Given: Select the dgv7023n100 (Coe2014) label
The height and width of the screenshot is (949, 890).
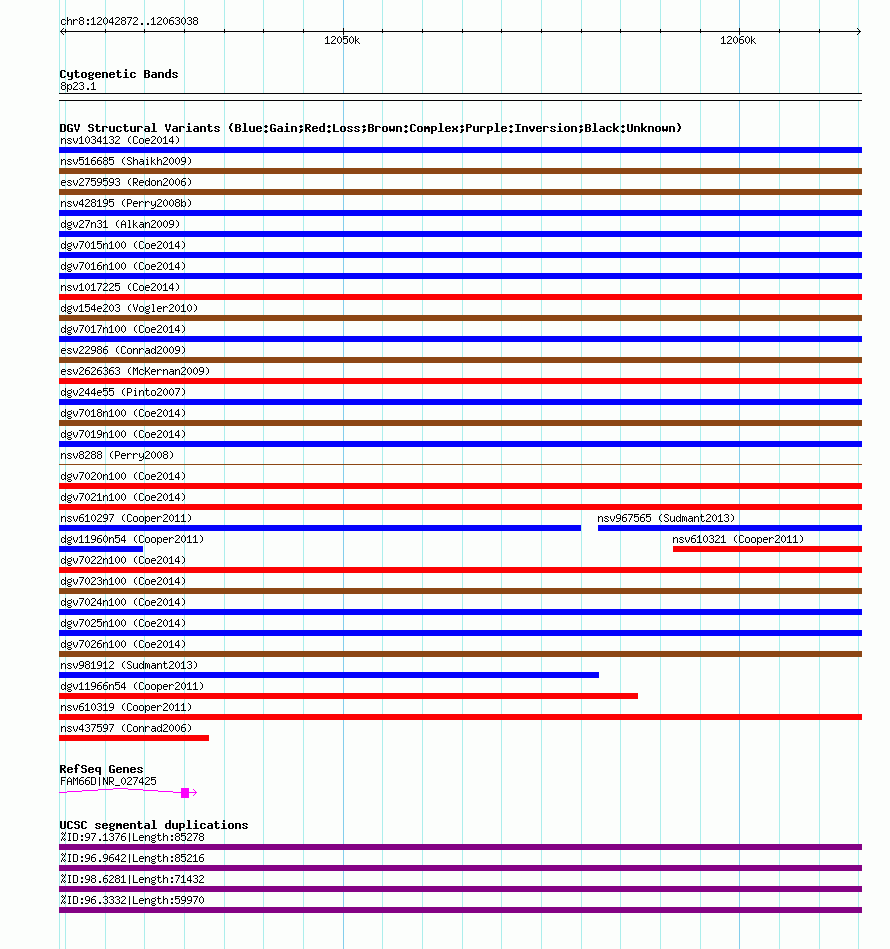Looking at the screenshot, I should point(123,581).
